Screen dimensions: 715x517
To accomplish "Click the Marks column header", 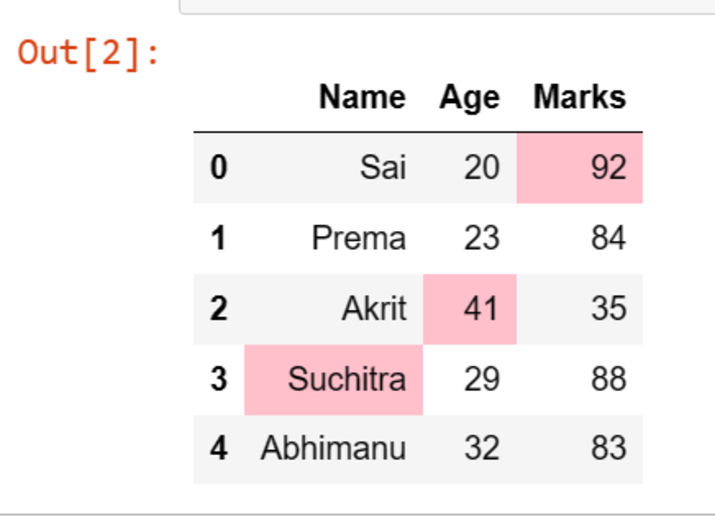I will click(x=579, y=97).
